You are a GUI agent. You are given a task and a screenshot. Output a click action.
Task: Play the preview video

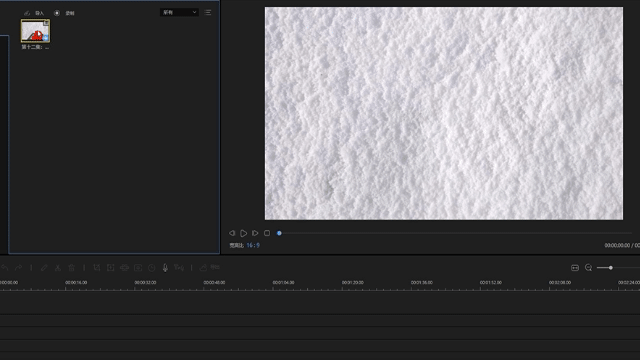(x=243, y=233)
